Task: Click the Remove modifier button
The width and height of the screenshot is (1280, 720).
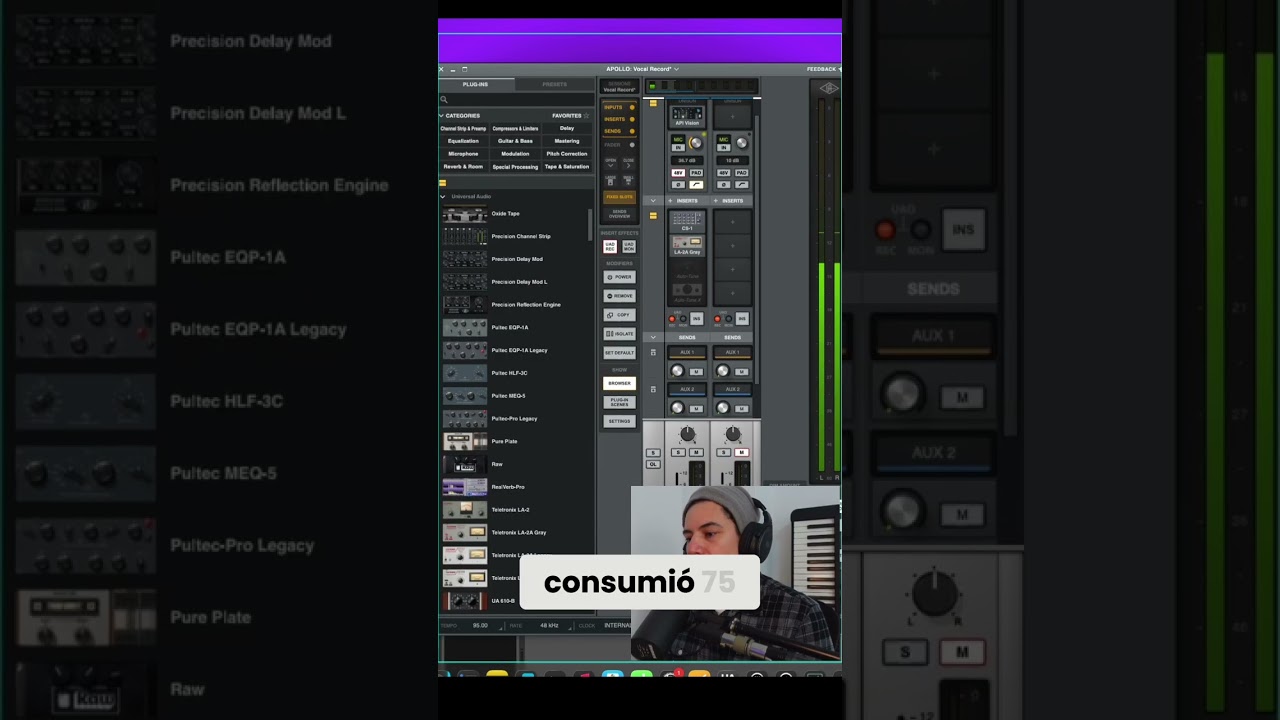Action: [619, 296]
